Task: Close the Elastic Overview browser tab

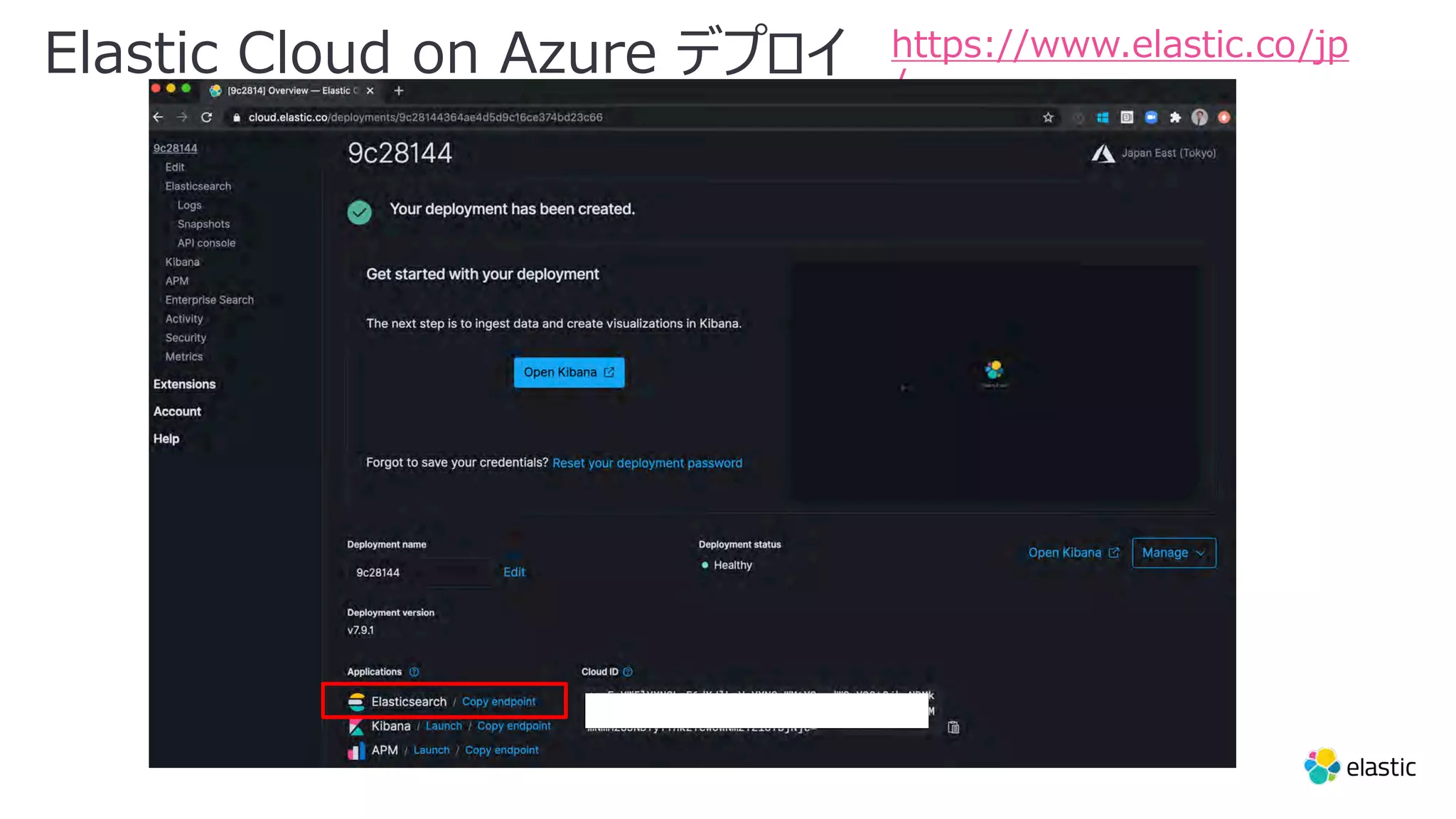Action: coord(370,91)
